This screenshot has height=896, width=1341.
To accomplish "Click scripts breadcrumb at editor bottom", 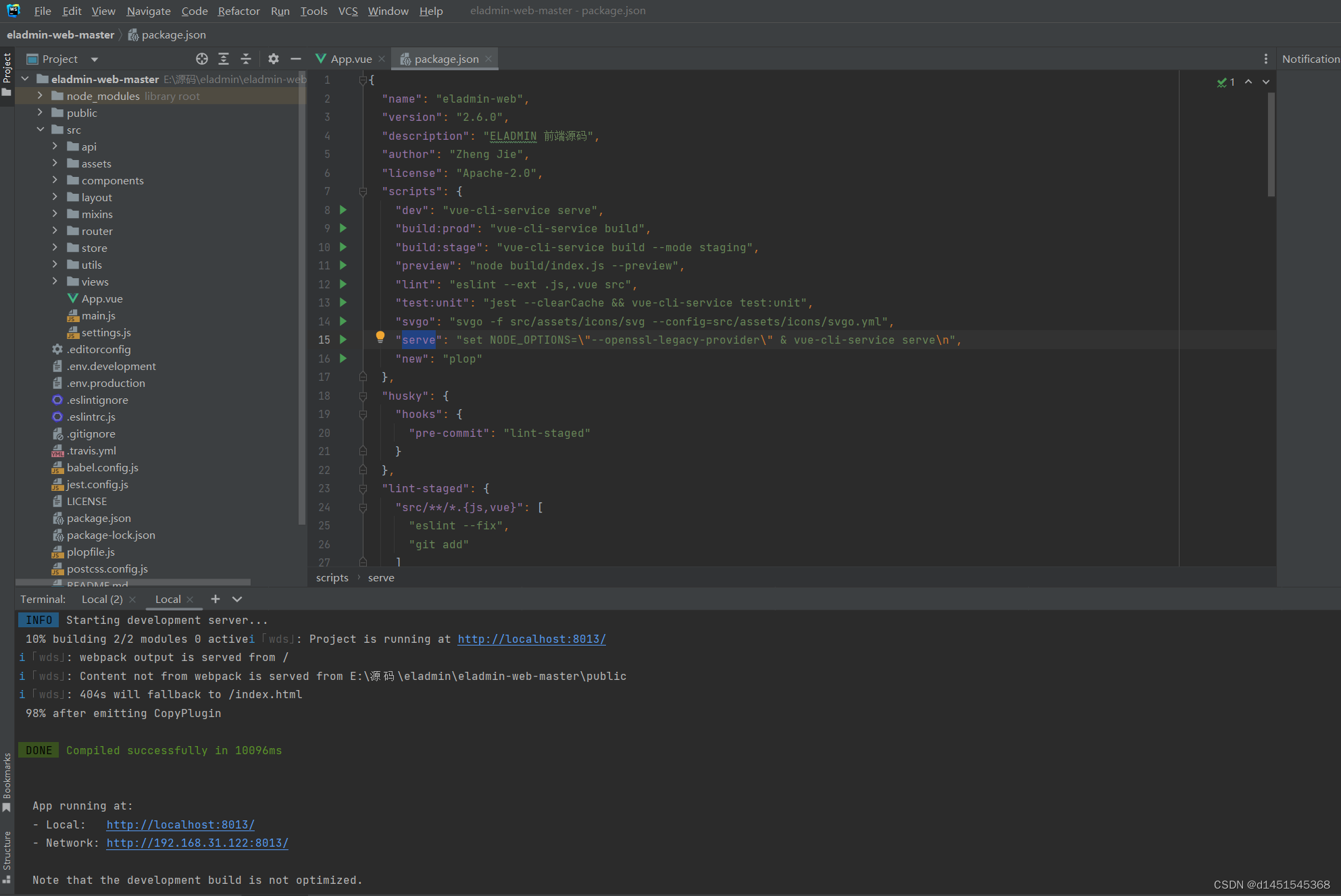I will (x=332, y=577).
